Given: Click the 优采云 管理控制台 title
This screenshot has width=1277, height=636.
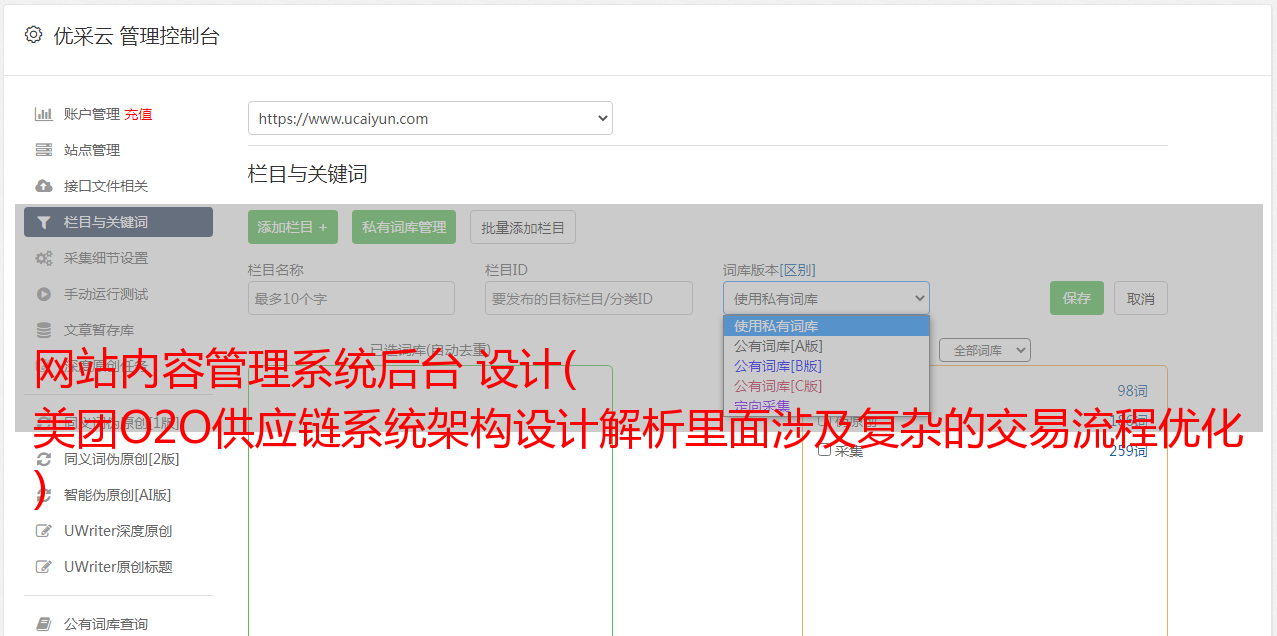Looking at the screenshot, I should tap(136, 36).
